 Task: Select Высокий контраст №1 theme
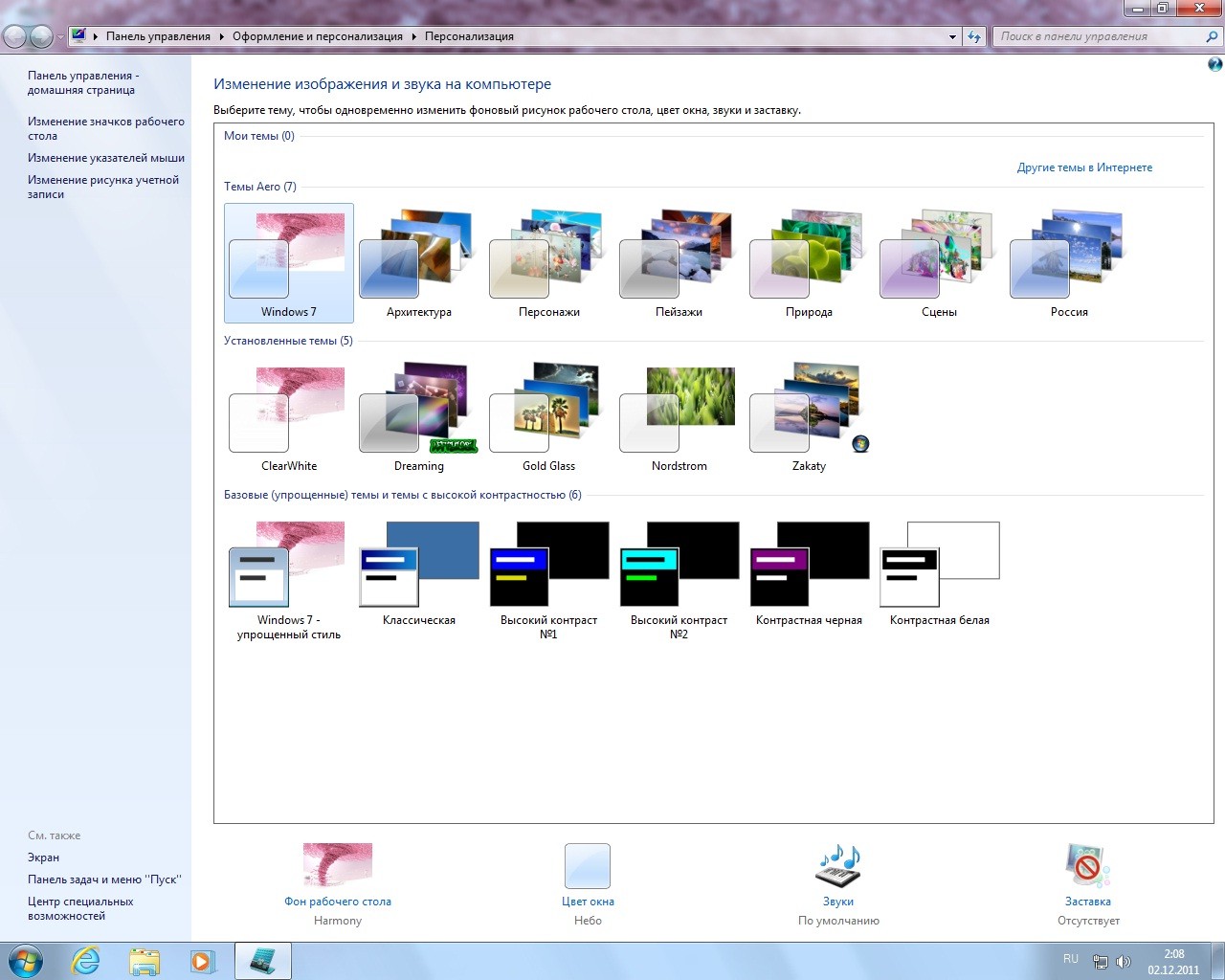click(549, 579)
